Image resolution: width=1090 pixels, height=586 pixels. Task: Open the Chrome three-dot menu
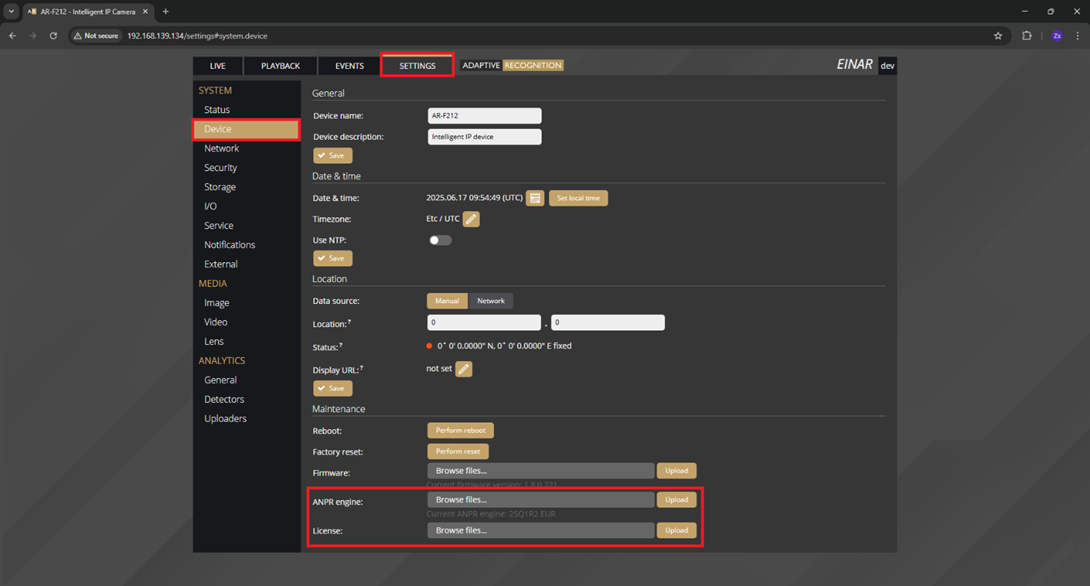[1077, 36]
